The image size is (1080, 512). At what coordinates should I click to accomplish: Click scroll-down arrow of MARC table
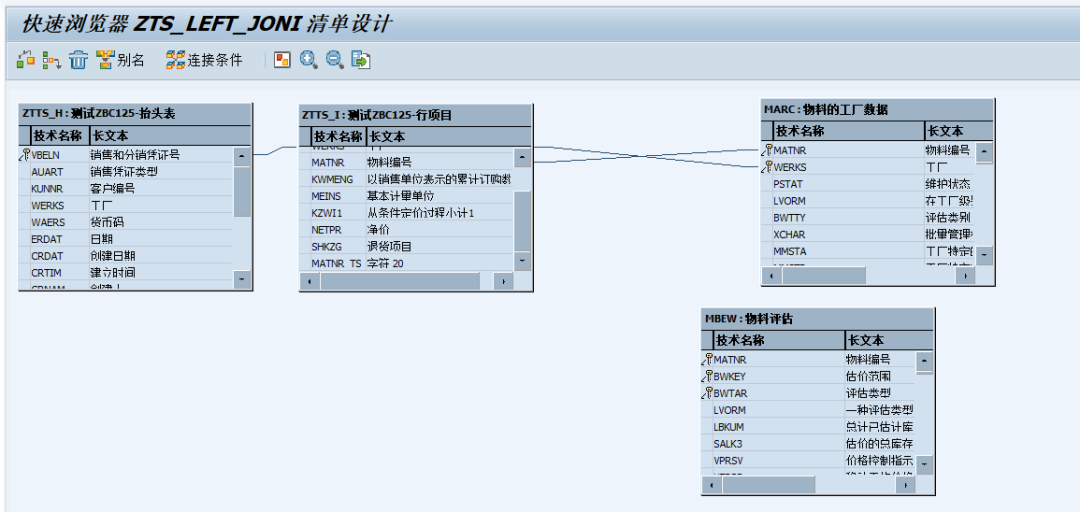pyautogui.click(x=984, y=254)
